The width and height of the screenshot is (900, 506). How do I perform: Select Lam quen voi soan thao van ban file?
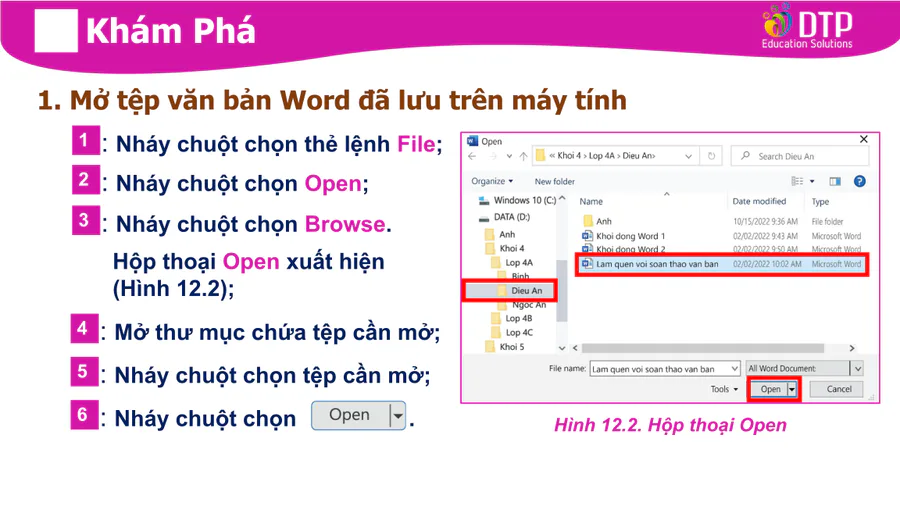(x=656, y=264)
